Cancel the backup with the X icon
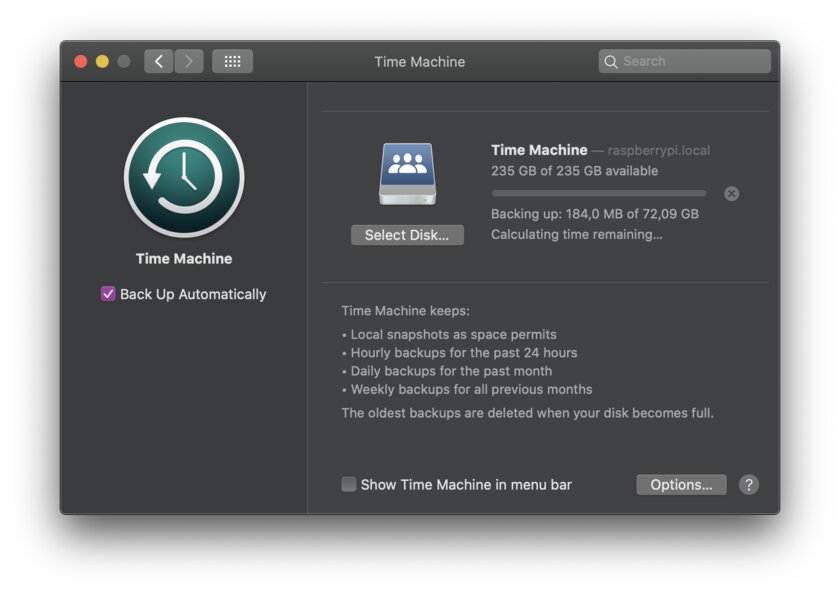 click(x=731, y=194)
